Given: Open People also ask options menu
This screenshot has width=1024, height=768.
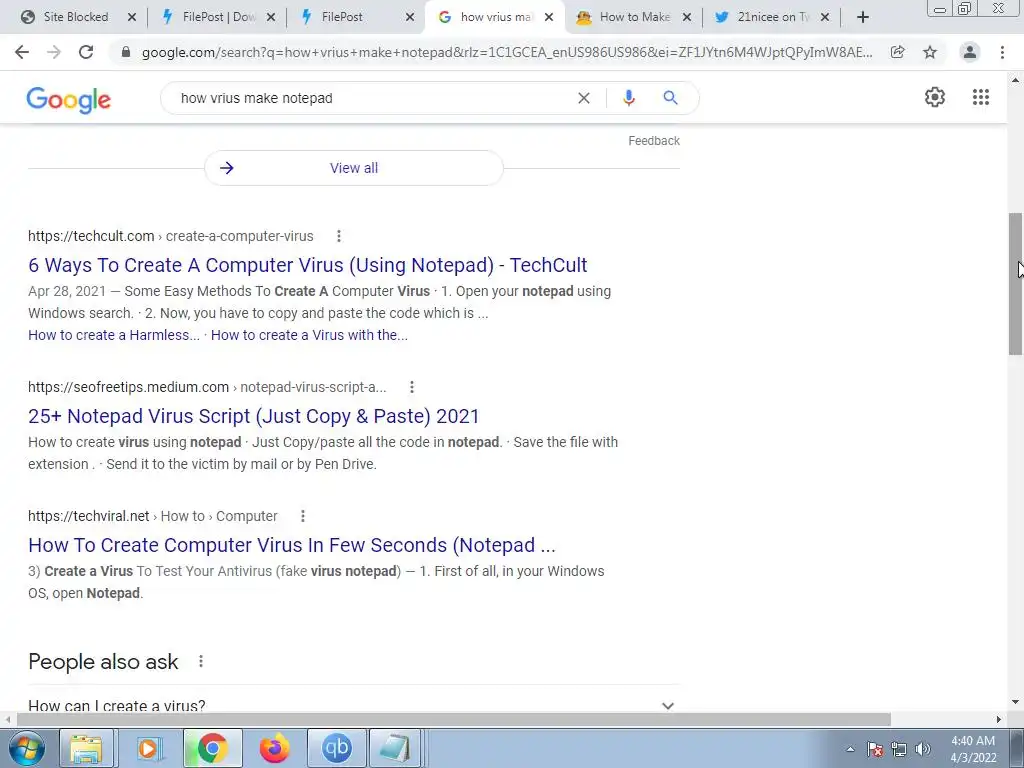Looking at the screenshot, I should coord(200,662).
